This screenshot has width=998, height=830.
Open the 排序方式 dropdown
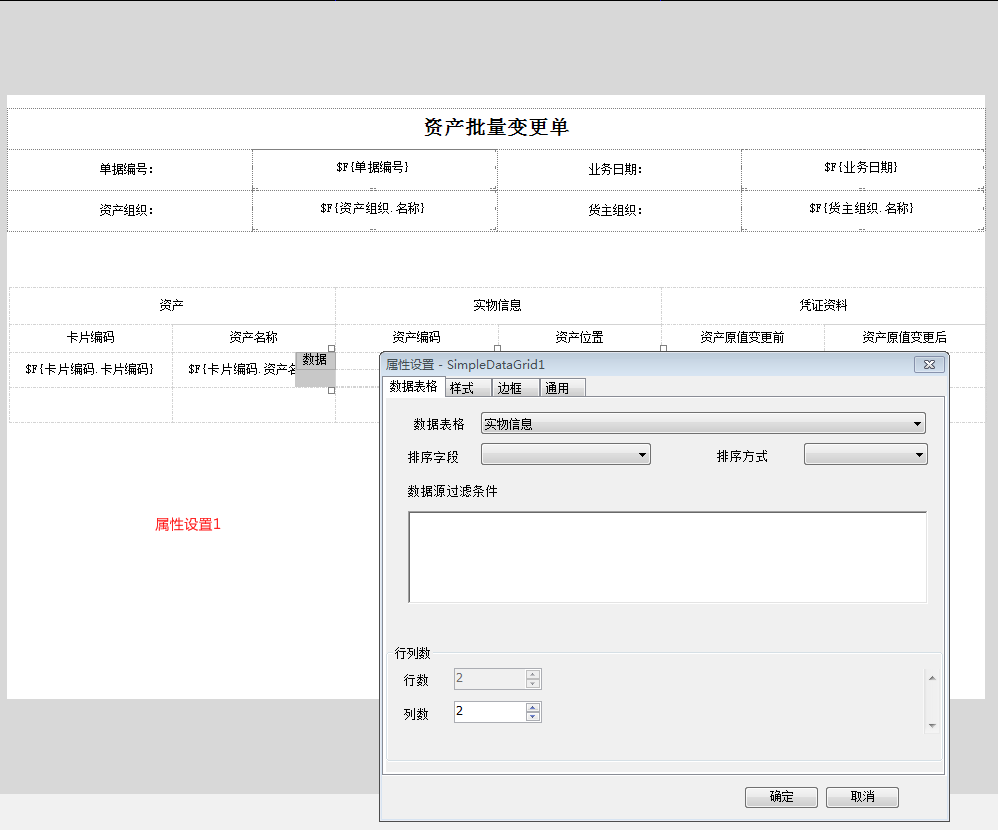tap(920, 454)
